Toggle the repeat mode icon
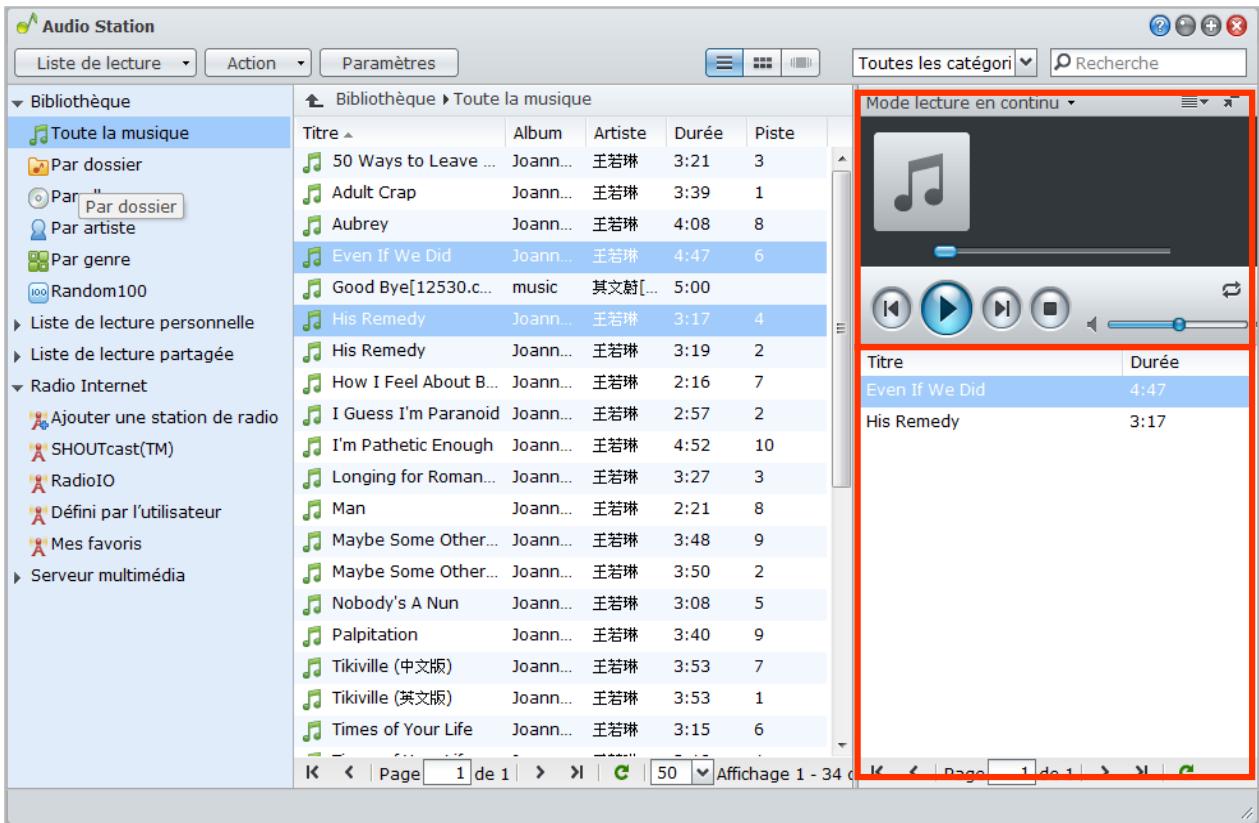 [1231, 289]
